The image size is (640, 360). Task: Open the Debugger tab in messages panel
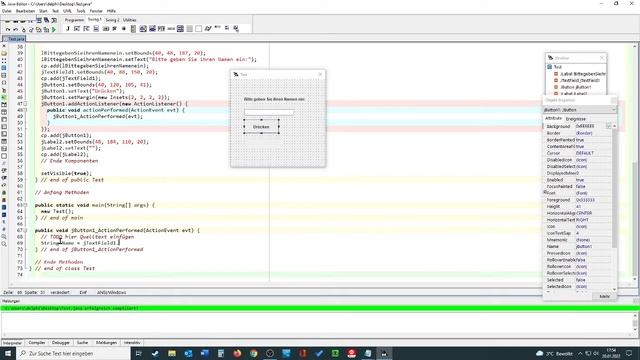point(61,343)
